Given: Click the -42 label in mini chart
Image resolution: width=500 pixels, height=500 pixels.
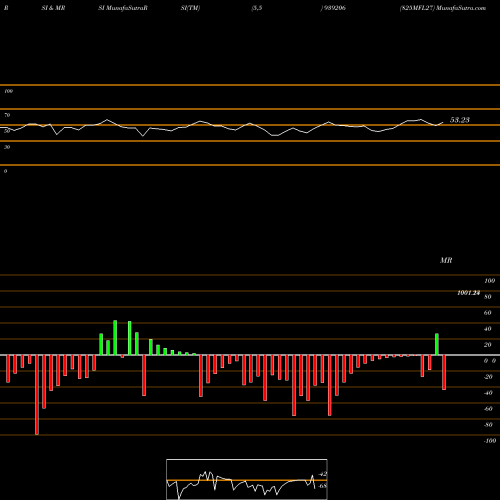Looking at the screenshot, I should (x=323, y=474).
